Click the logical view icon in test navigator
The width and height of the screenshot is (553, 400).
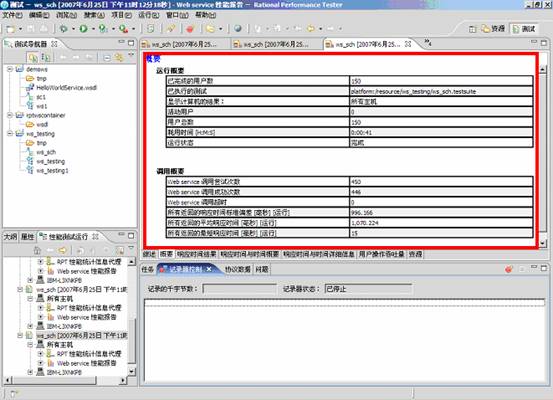[x=33, y=57]
